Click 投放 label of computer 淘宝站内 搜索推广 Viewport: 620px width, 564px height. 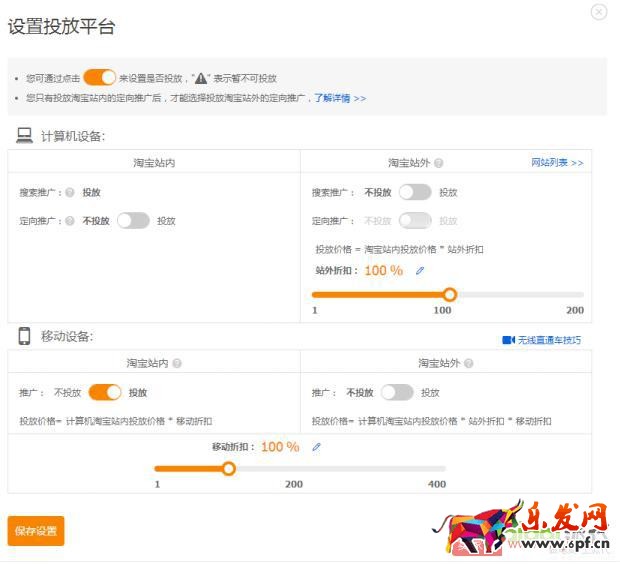point(91,193)
